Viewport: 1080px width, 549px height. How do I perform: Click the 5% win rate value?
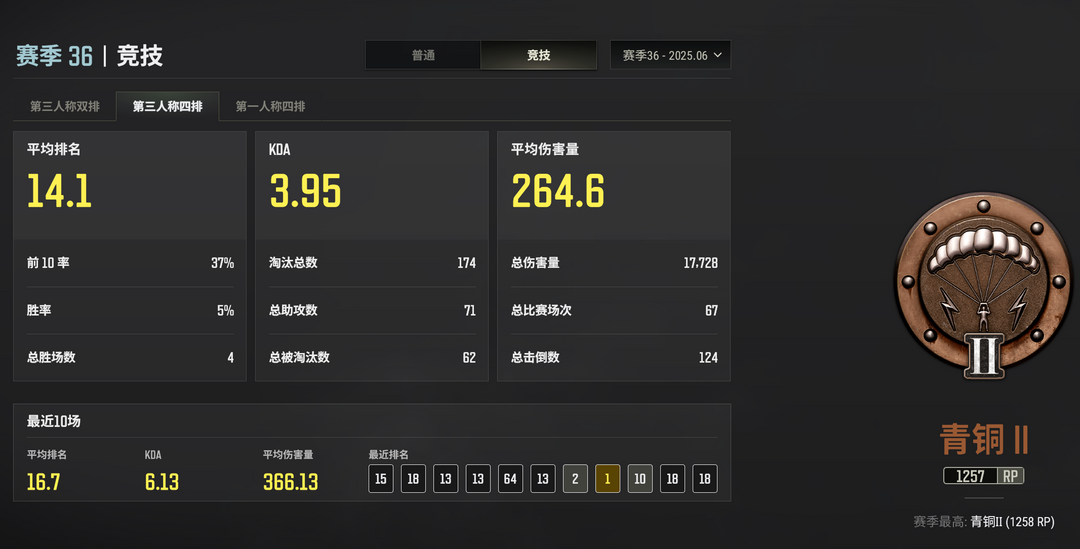tap(226, 311)
